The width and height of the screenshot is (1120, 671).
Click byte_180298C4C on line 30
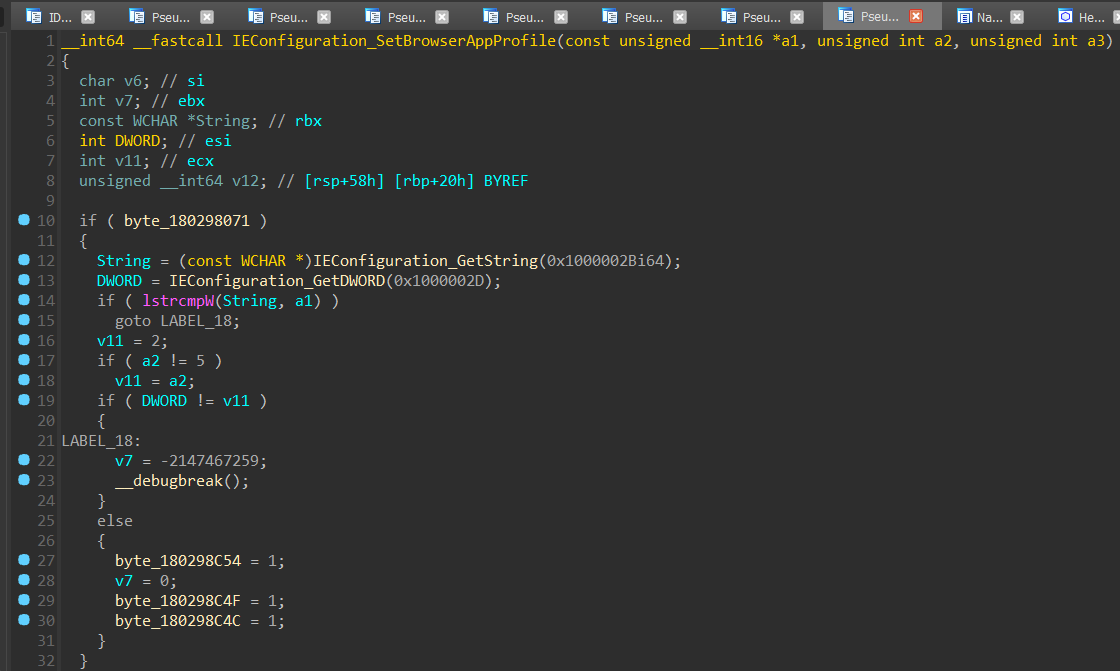tap(178, 621)
